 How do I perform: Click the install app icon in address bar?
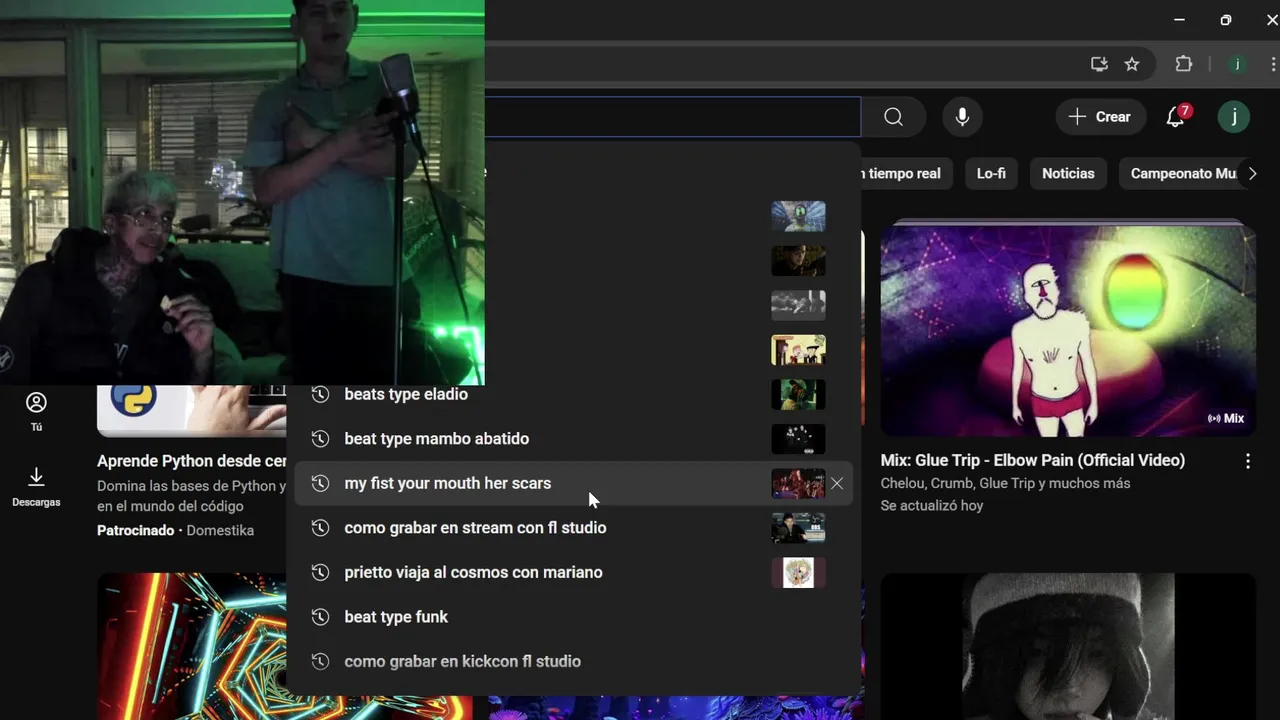tap(1099, 64)
